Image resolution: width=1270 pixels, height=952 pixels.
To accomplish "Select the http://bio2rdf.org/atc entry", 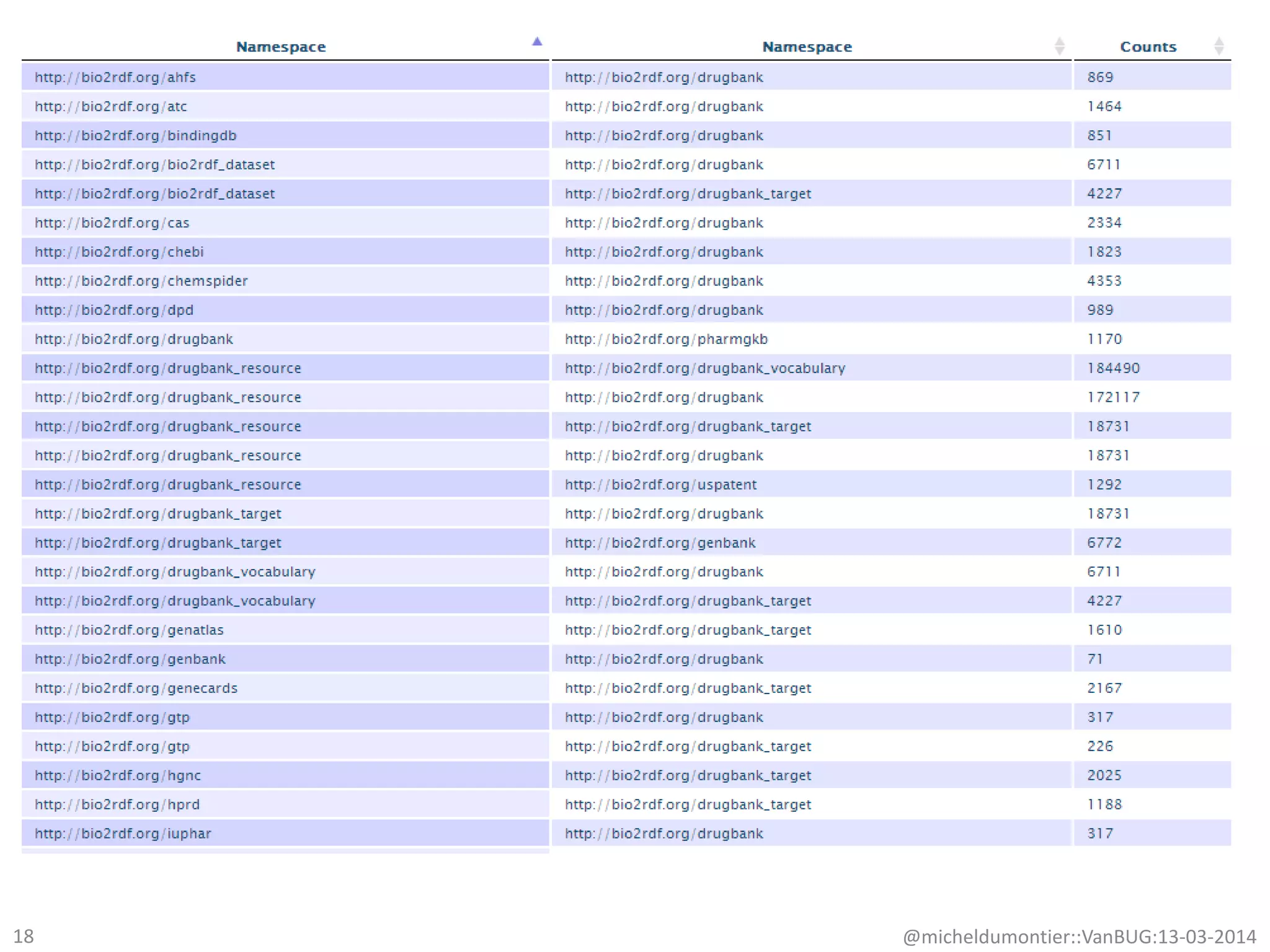I will tap(111, 107).
